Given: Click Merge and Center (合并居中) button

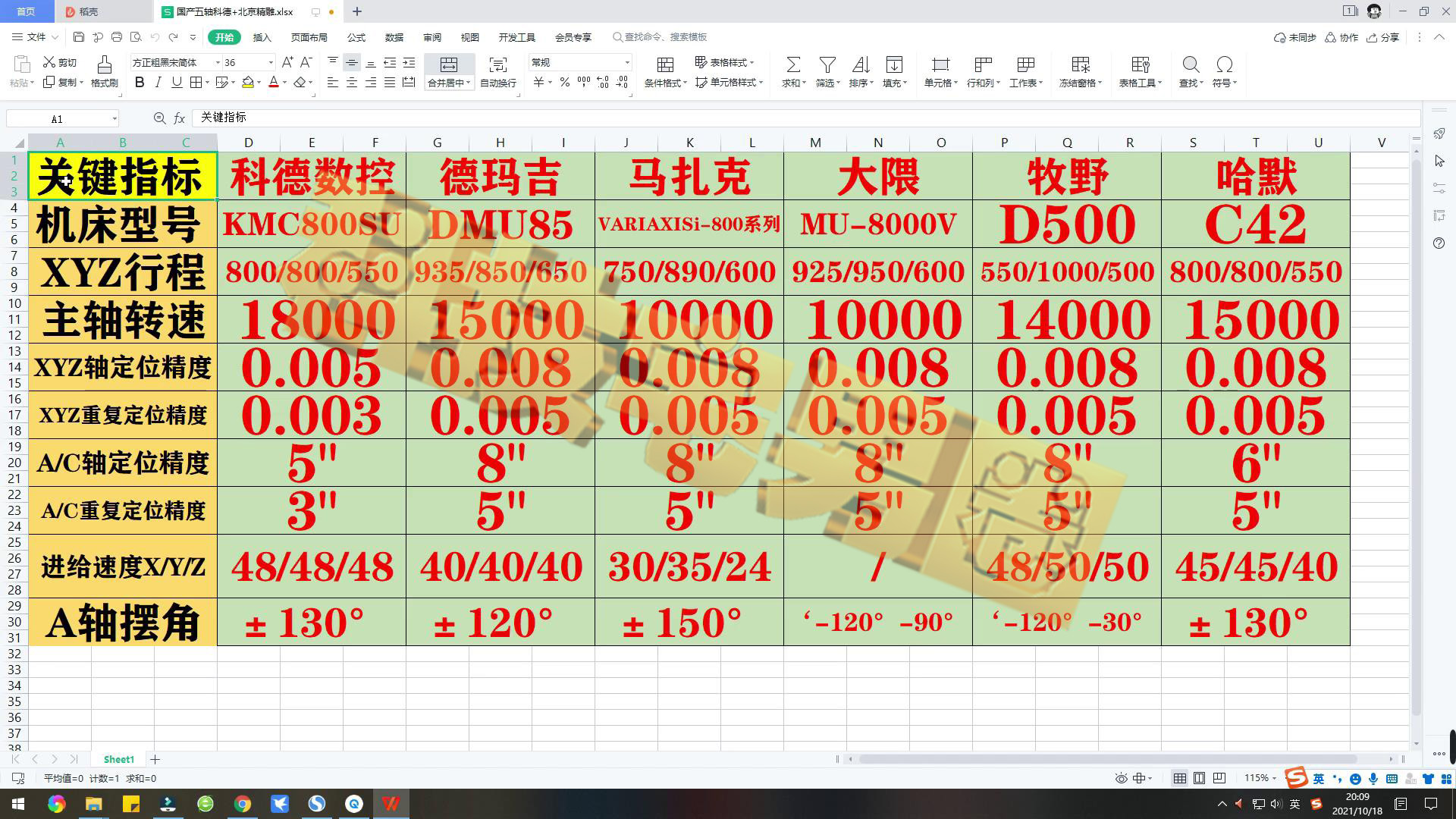Looking at the screenshot, I should (x=448, y=65).
